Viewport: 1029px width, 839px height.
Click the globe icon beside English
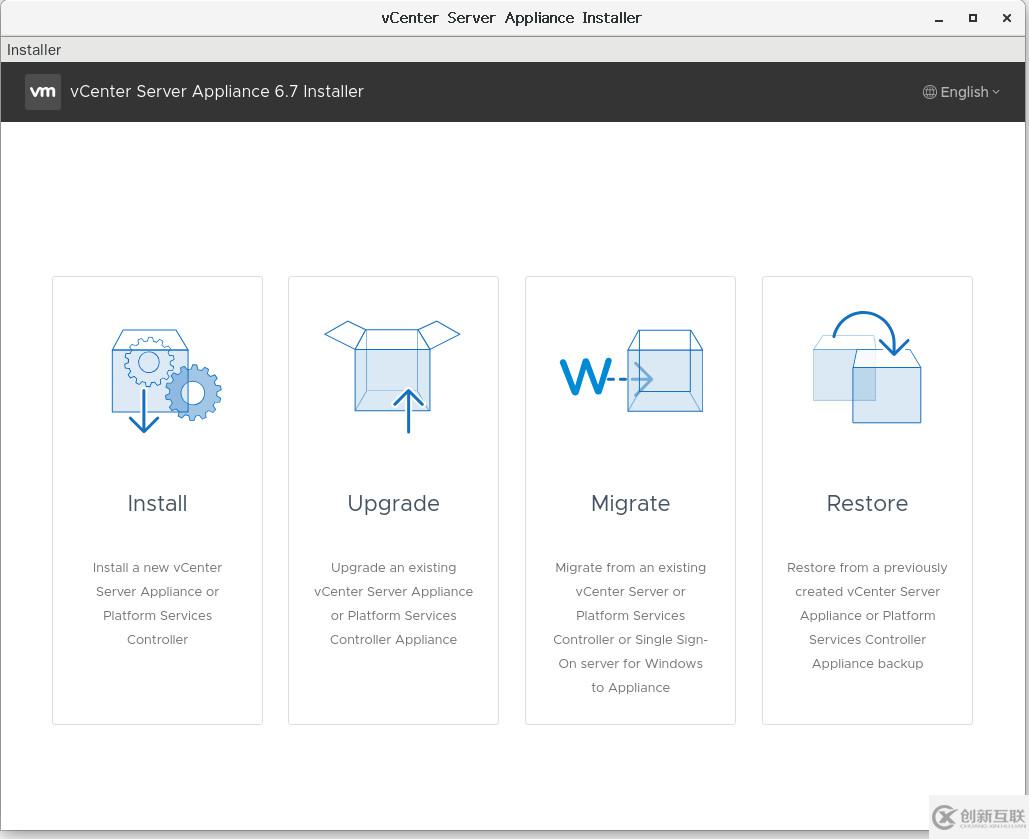(x=929, y=92)
